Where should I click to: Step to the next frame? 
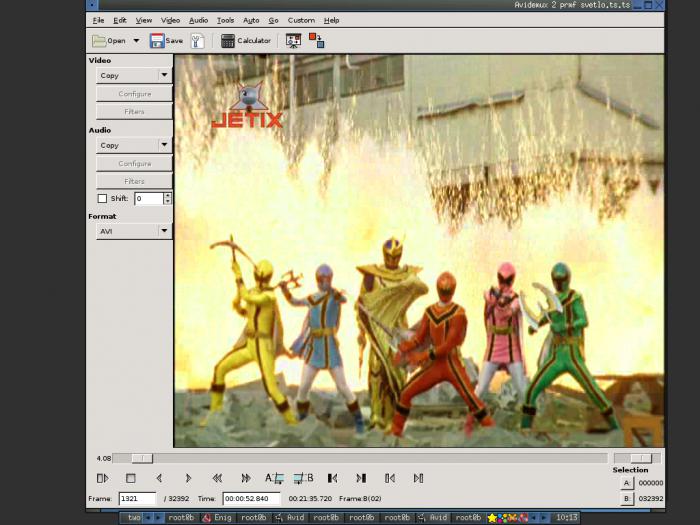tap(188, 478)
